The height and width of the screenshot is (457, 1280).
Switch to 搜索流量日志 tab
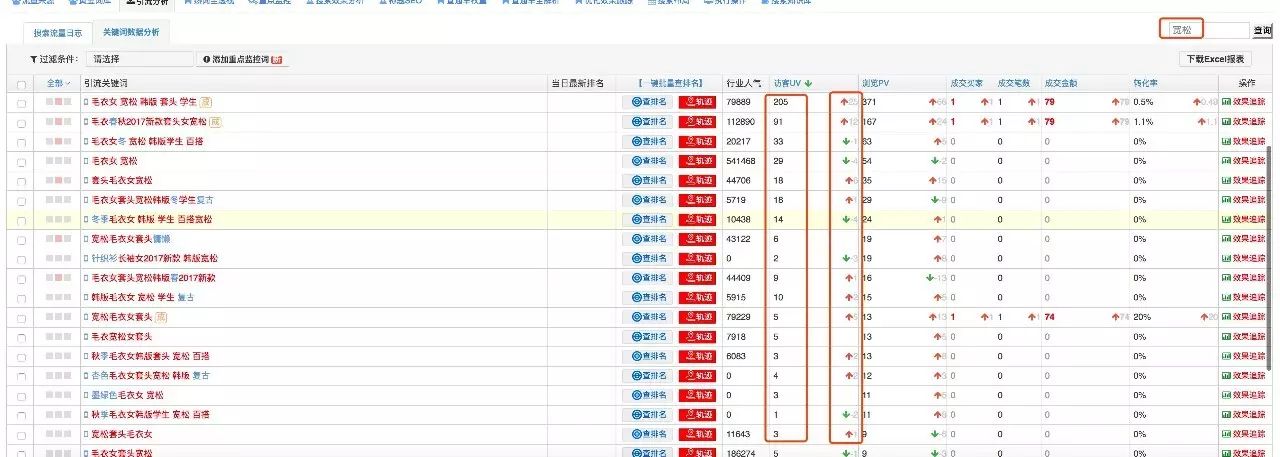click(x=59, y=33)
